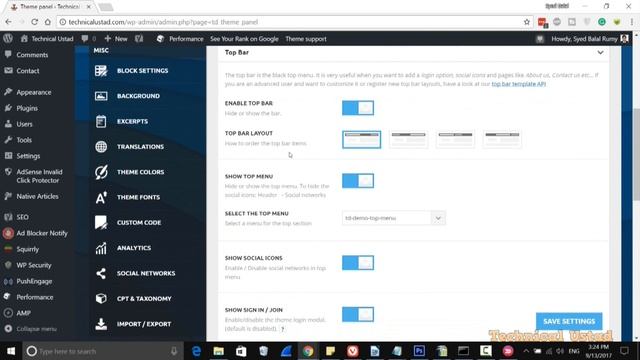Open Block Settings panel icon
The image size is (640, 360).
(x=101, y=71)
